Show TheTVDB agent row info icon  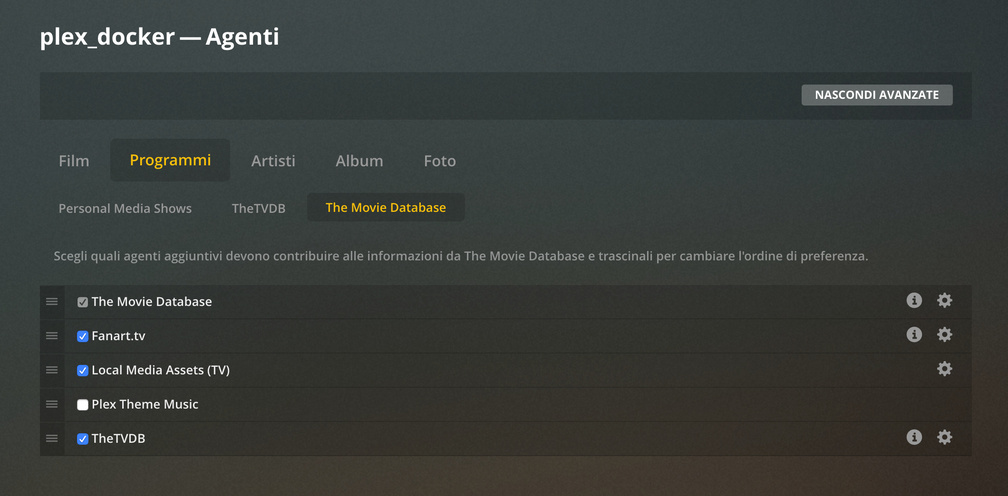coord(913,437)
